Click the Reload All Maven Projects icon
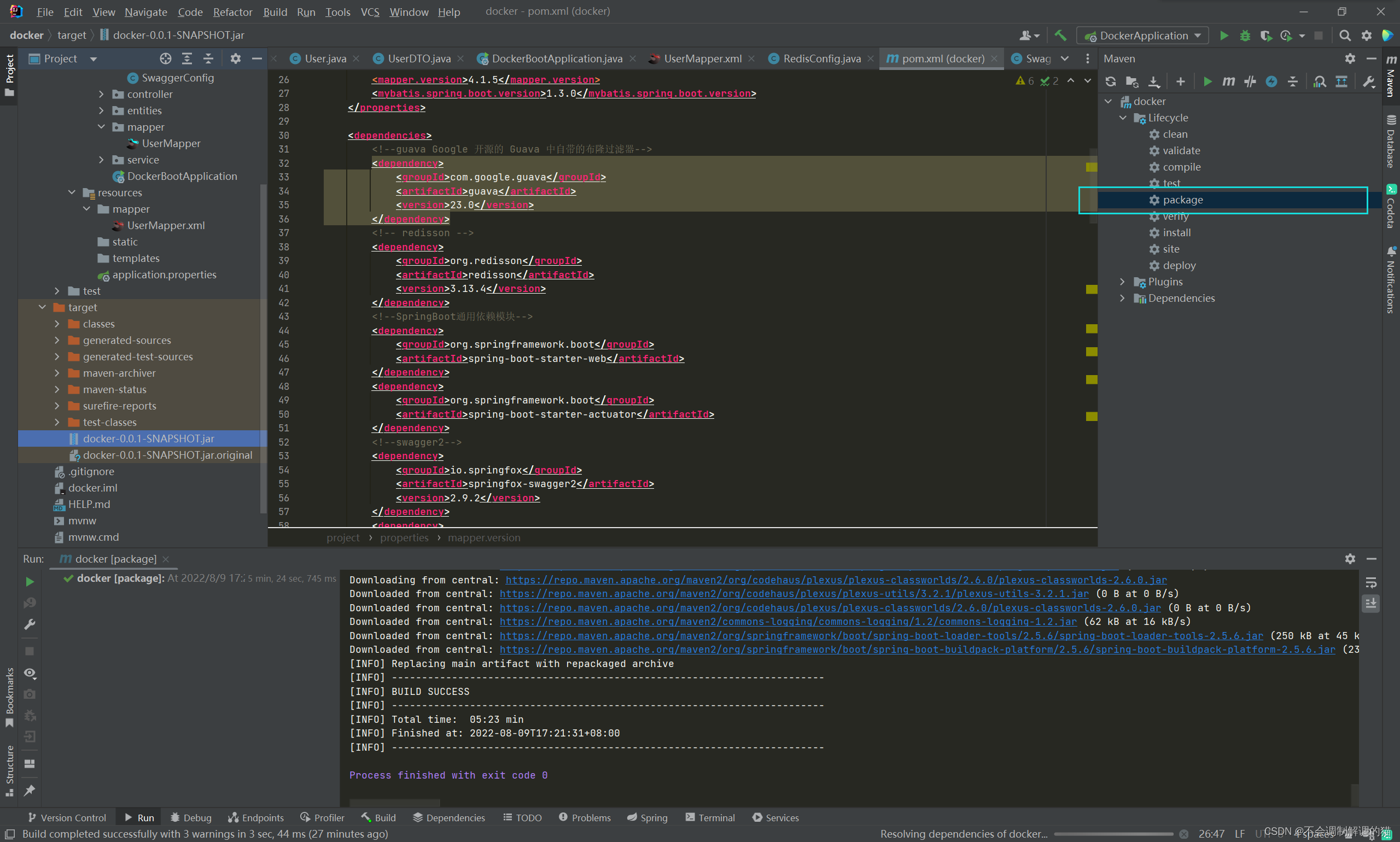The width and height of the screenshot is (1400, 842). (1111, 81)
